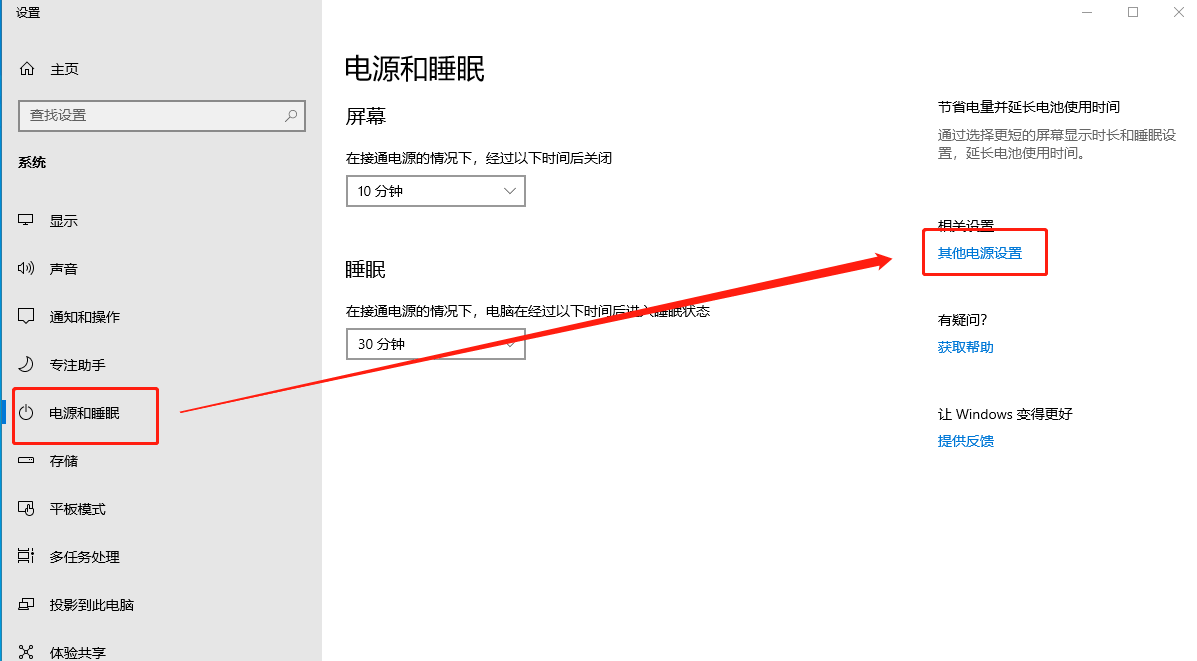This screenshot has height=661, width=1197.
Task: Click the 电源和睡眠 power icon
Action: [x=25, y=412]
